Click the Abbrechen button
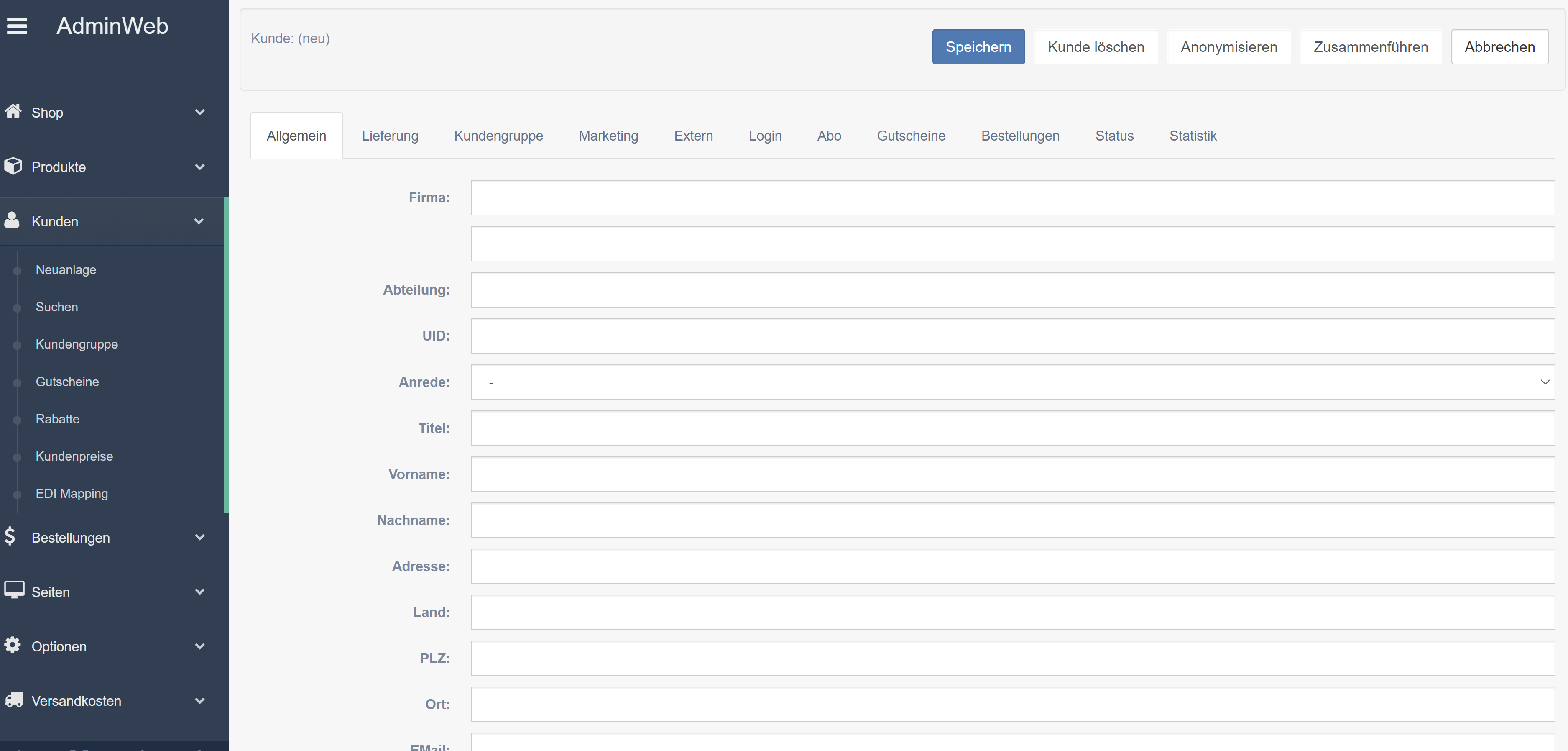Viewport: 1568px width, 751px height. click(x=1500, y=47)
